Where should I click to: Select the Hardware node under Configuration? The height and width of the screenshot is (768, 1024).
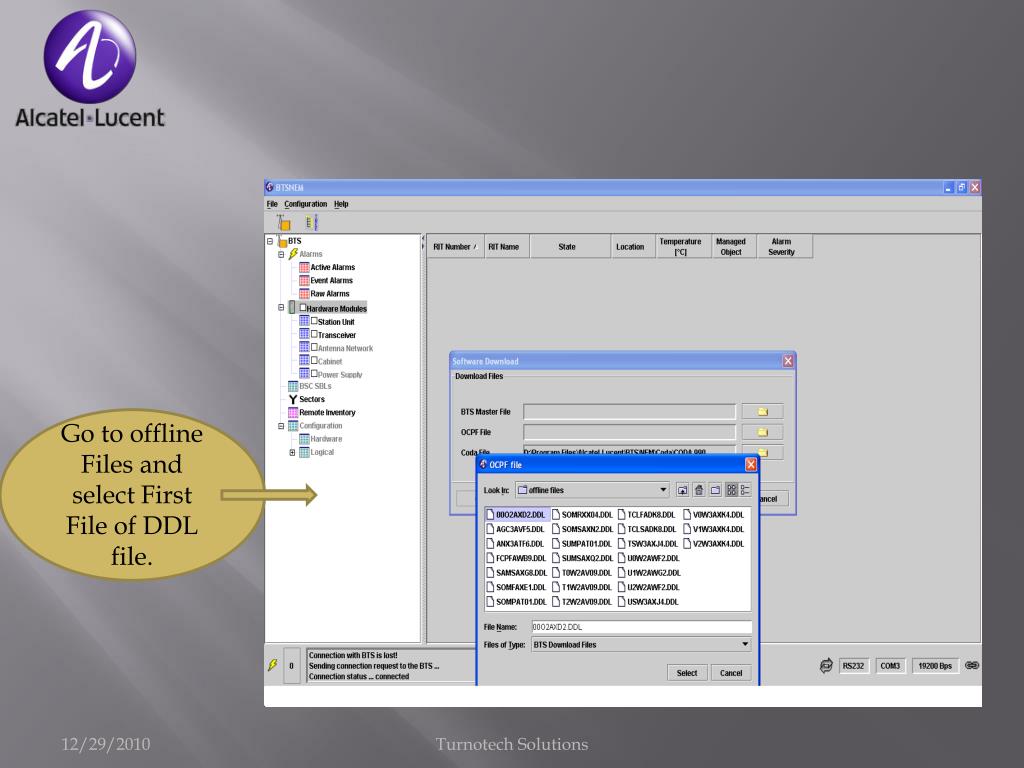[x=326, y=439]
